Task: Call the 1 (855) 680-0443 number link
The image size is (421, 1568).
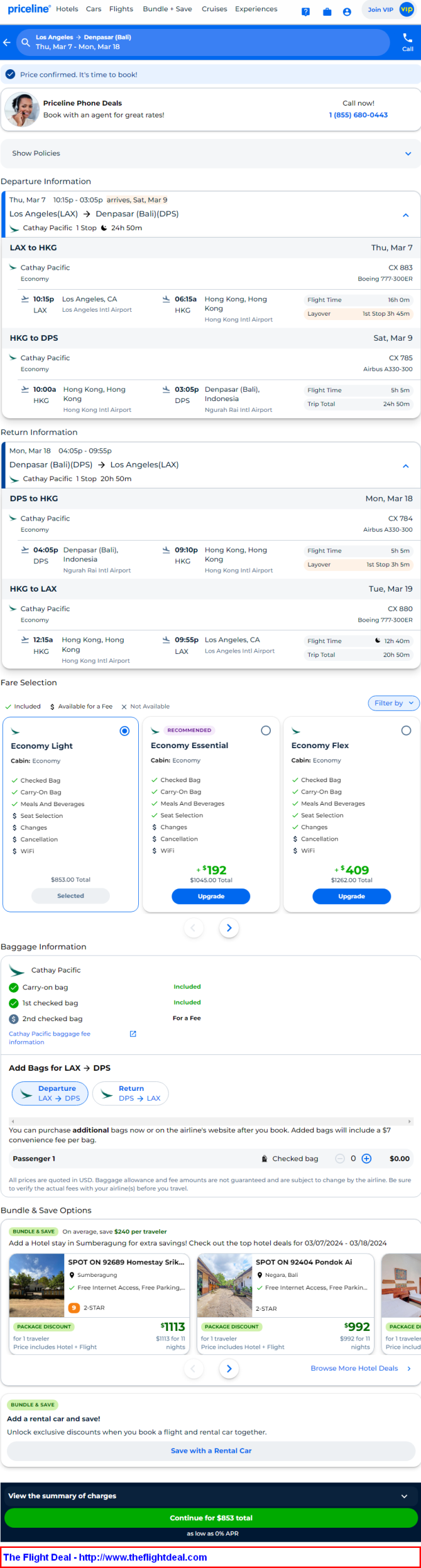Action: (x=358, y=115)
